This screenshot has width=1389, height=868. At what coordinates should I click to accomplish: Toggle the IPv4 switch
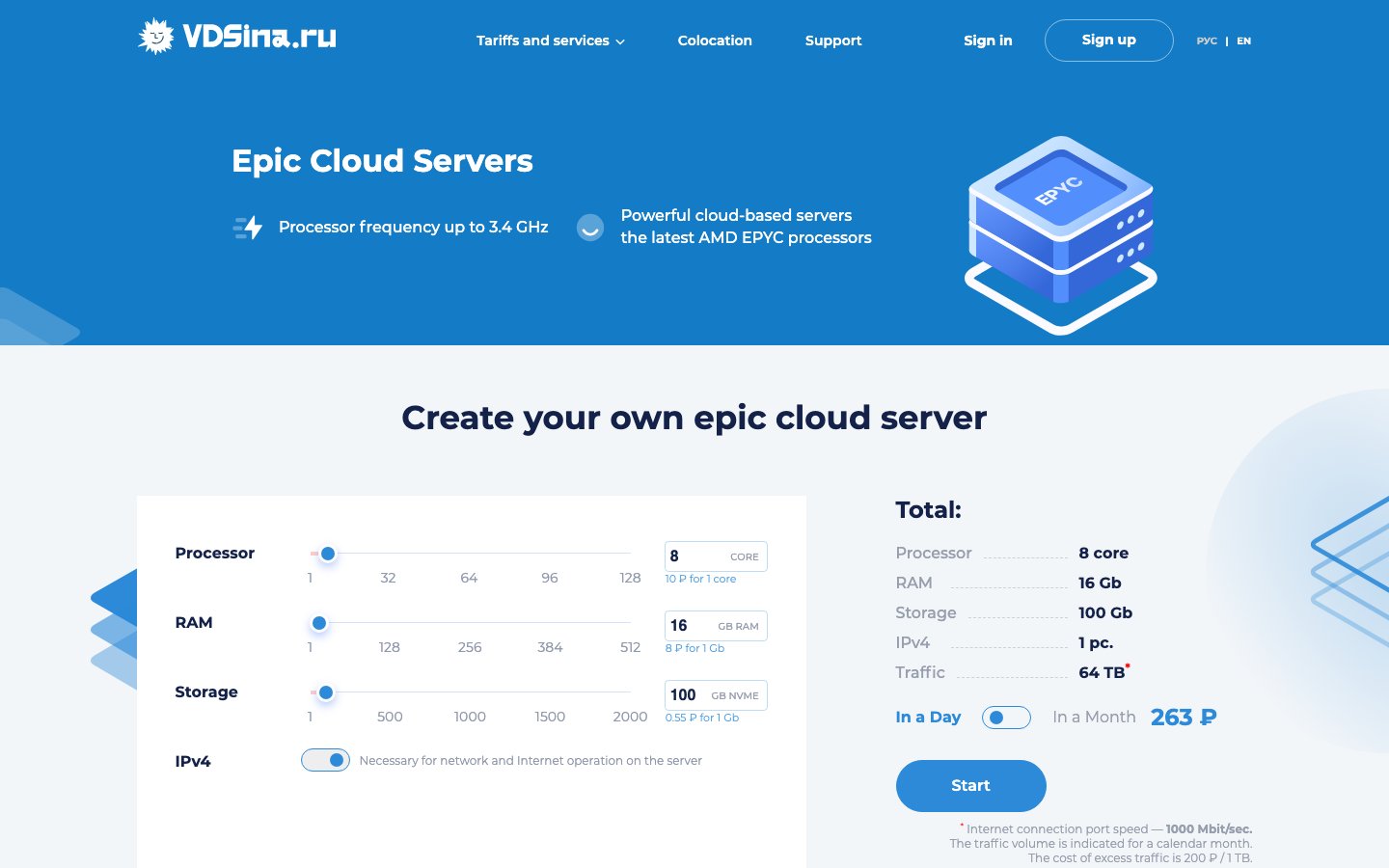[325, 760]
